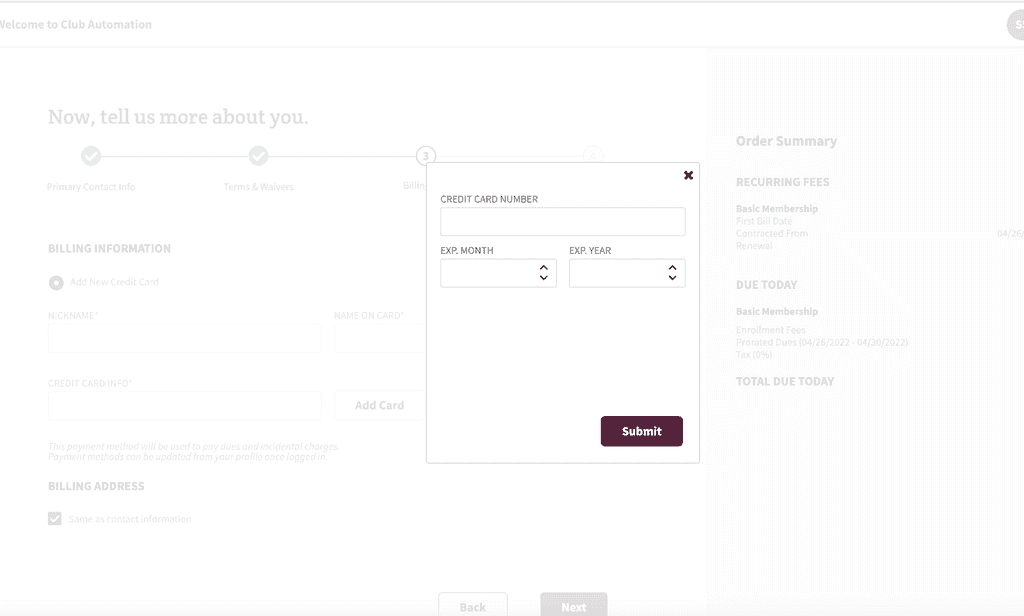1024x616 pixels.
Task: Click the Terms & Waivers step checkmark
Action: [259, 155]
